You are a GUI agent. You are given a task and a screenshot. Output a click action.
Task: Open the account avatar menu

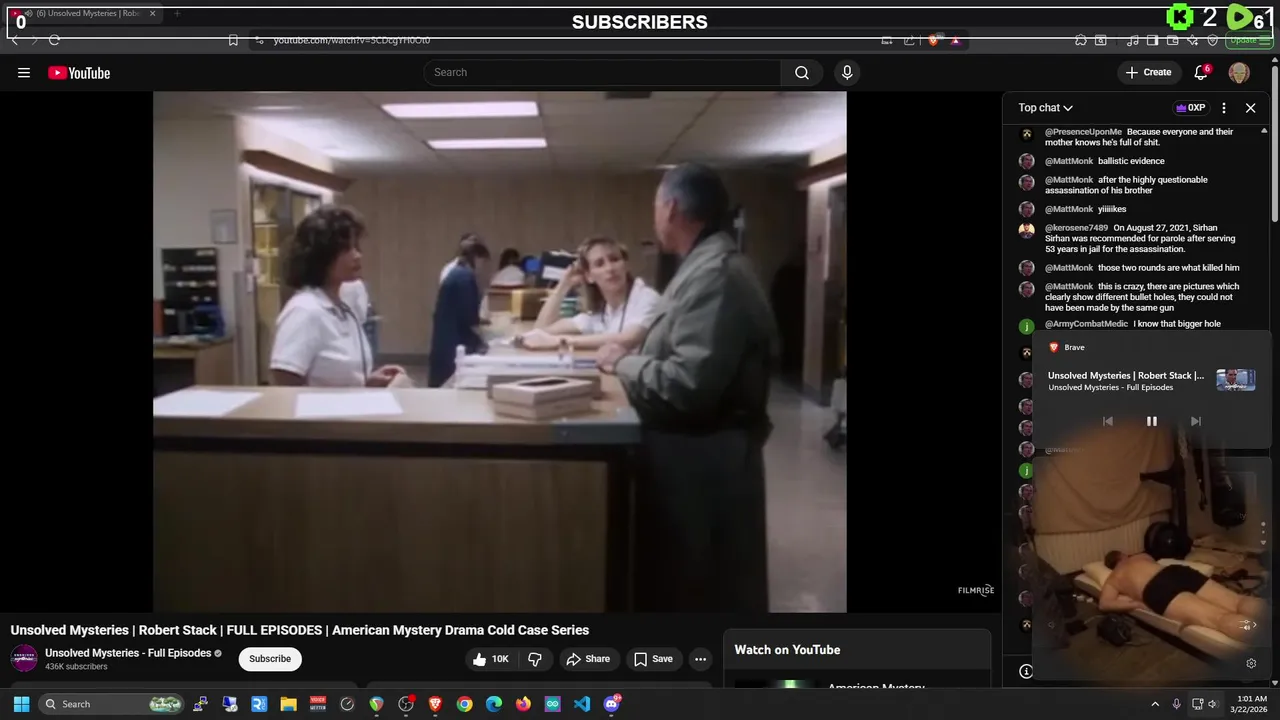pyautogui.click(x=1239, y=72)
